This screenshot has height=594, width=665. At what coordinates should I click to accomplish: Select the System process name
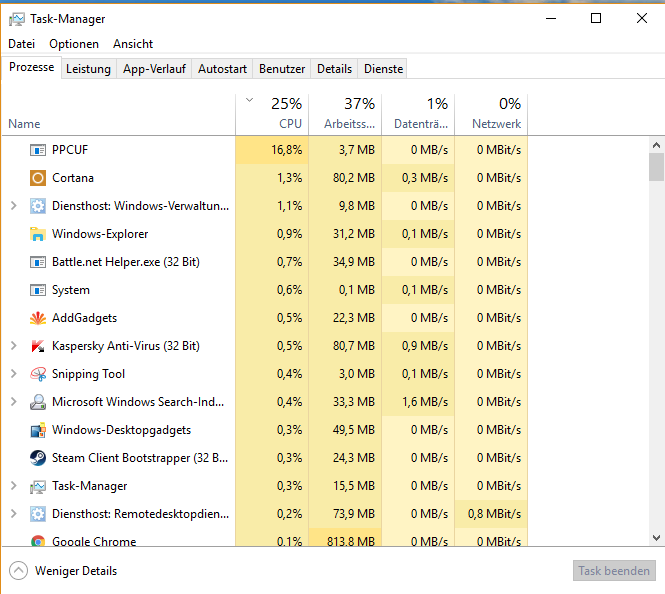point(71,290)
